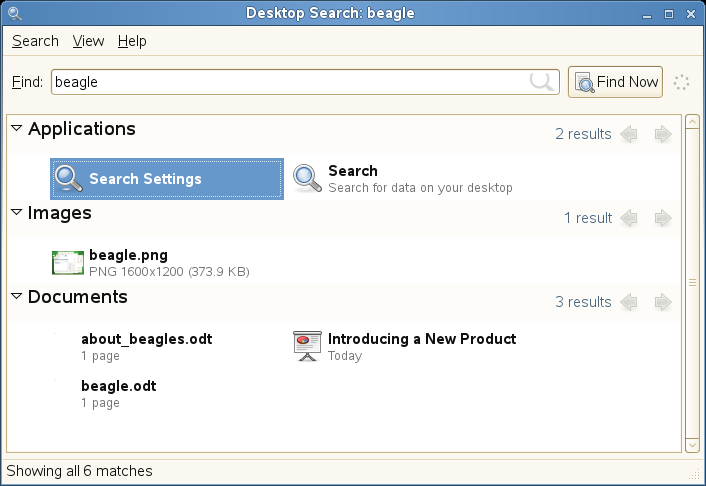Select the beagle.odt document
The width and height of the screenshot is (706, 486).
pos(118,394)
